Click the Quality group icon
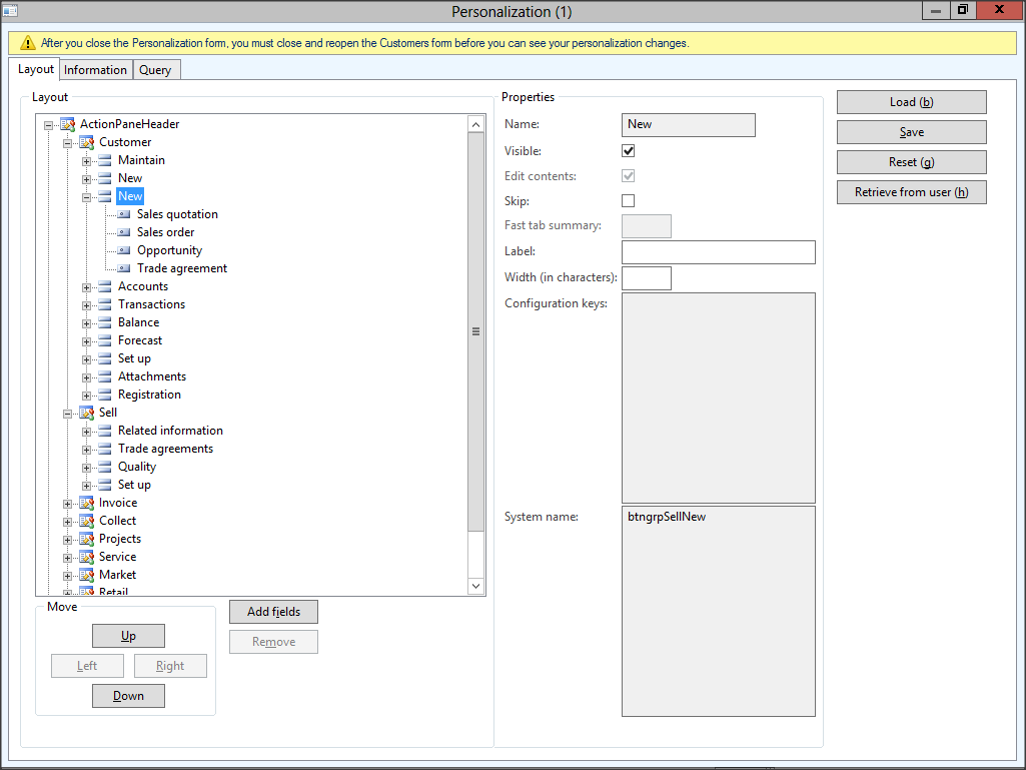Screen dimensions: 1026x770 tap(105, 467)
